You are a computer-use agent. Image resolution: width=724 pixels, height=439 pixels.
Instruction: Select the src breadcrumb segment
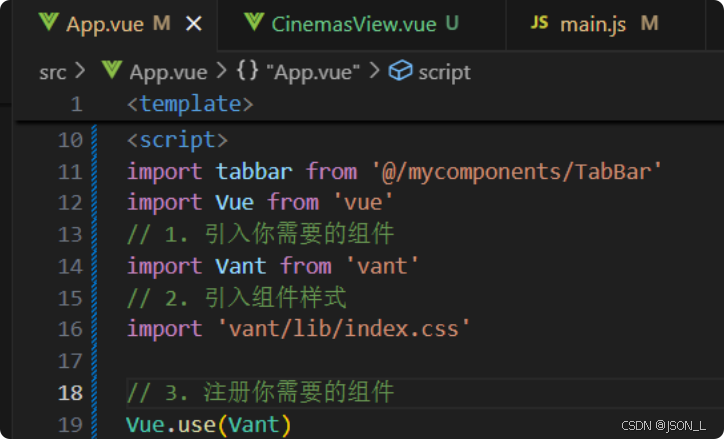(53, 72)
